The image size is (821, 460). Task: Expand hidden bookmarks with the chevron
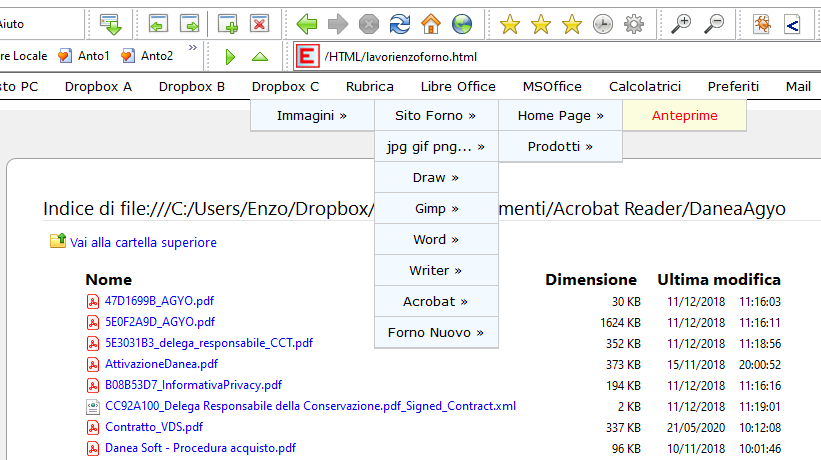[x=193, y=48]
